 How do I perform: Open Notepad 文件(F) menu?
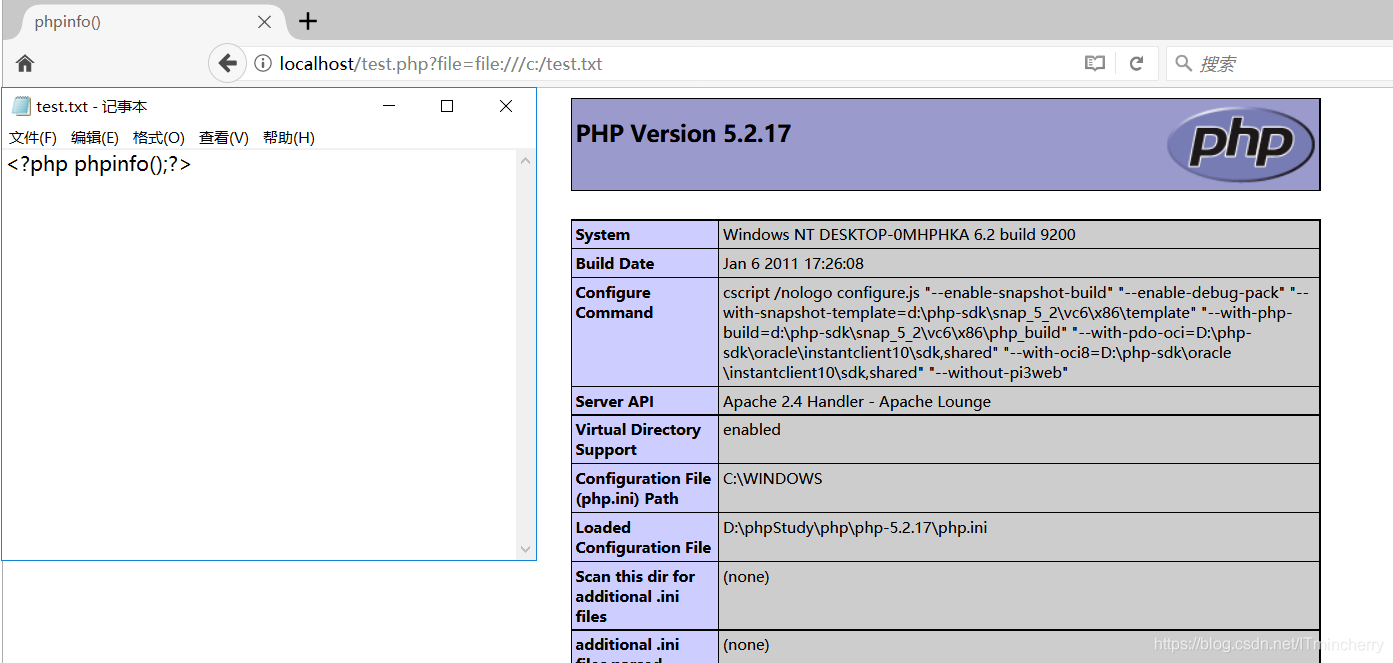pos(33,138)
